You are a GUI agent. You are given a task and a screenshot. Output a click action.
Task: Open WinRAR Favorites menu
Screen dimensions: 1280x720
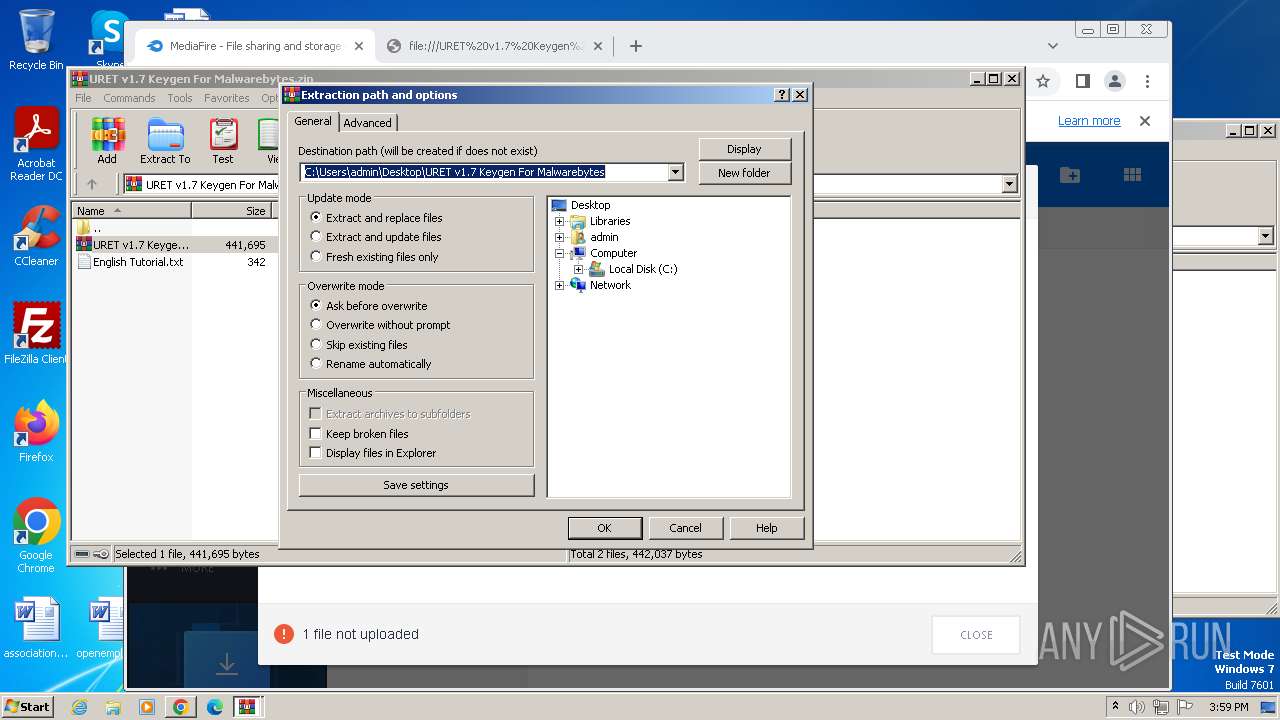coord(227,98)
